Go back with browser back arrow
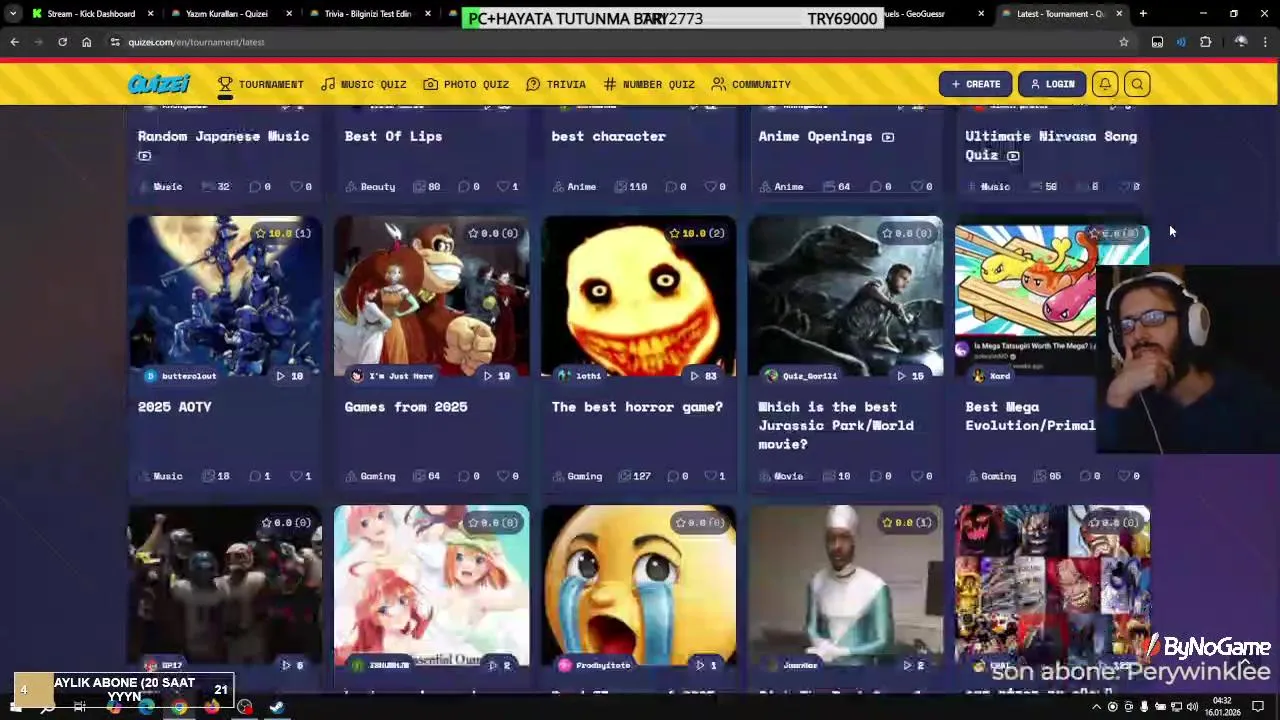This screenshot has width=1280, height=720. click(14, 42)
